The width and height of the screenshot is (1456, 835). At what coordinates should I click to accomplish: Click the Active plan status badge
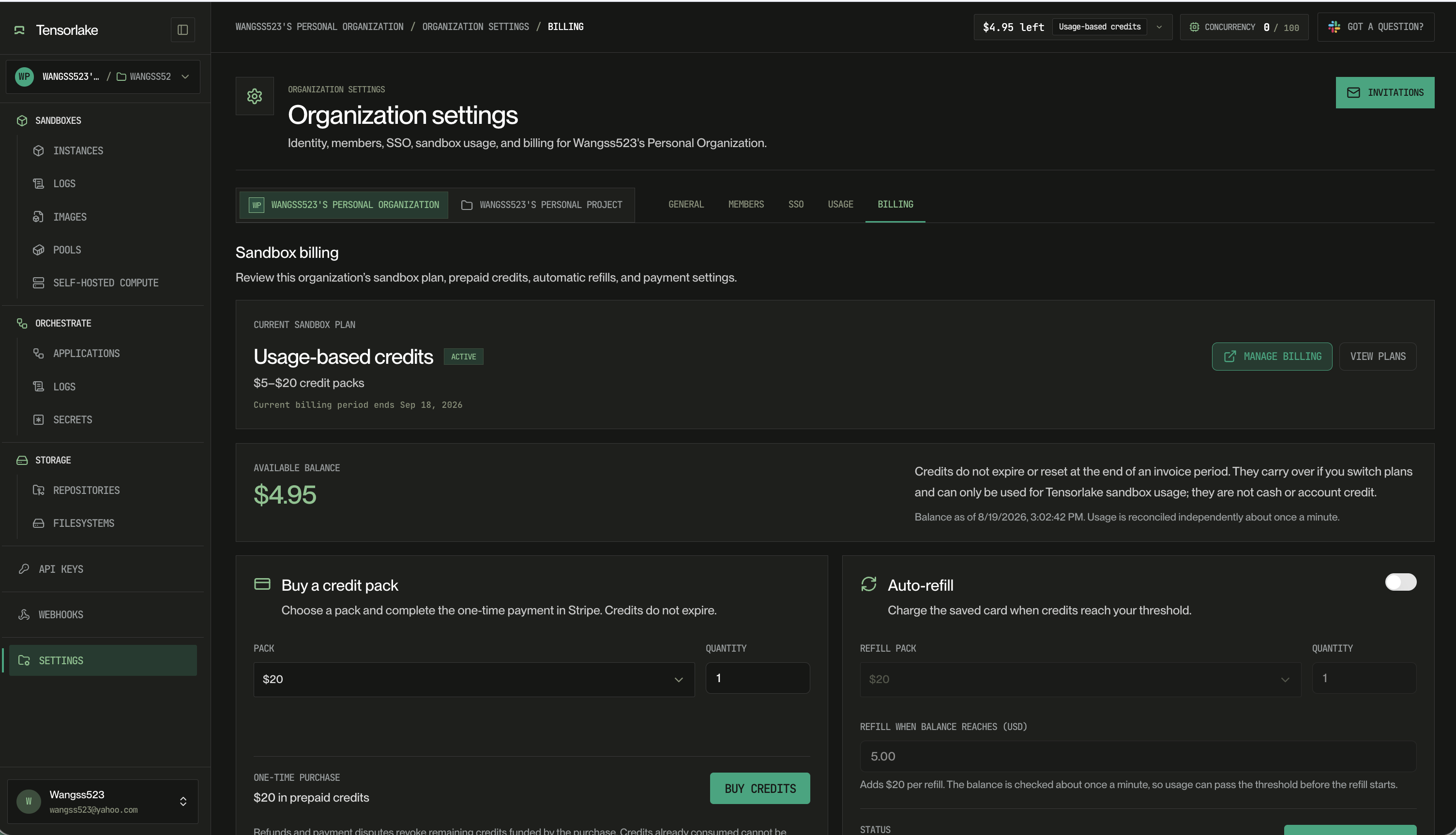464,357
